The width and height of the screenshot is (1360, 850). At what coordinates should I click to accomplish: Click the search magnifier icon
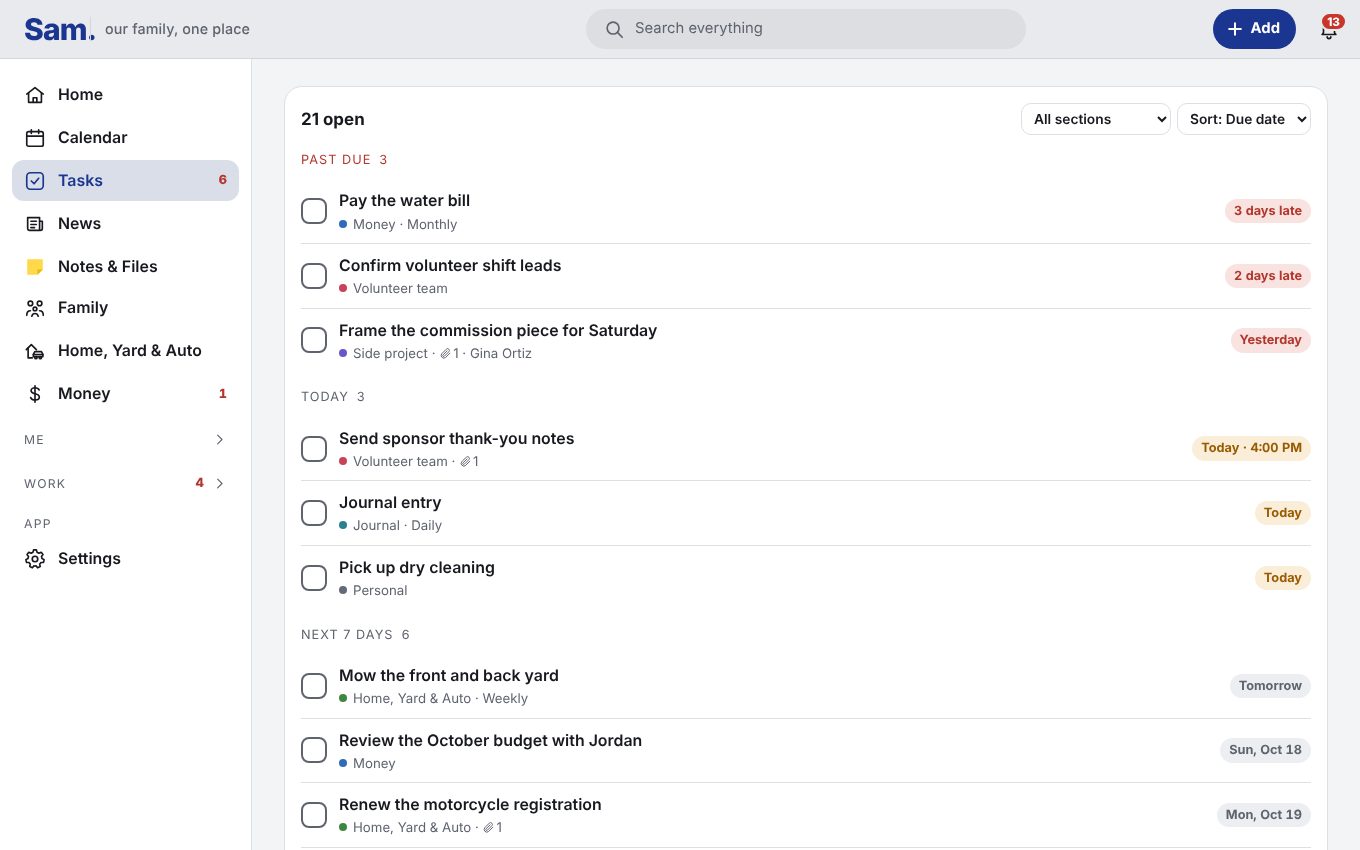point(615,29)
